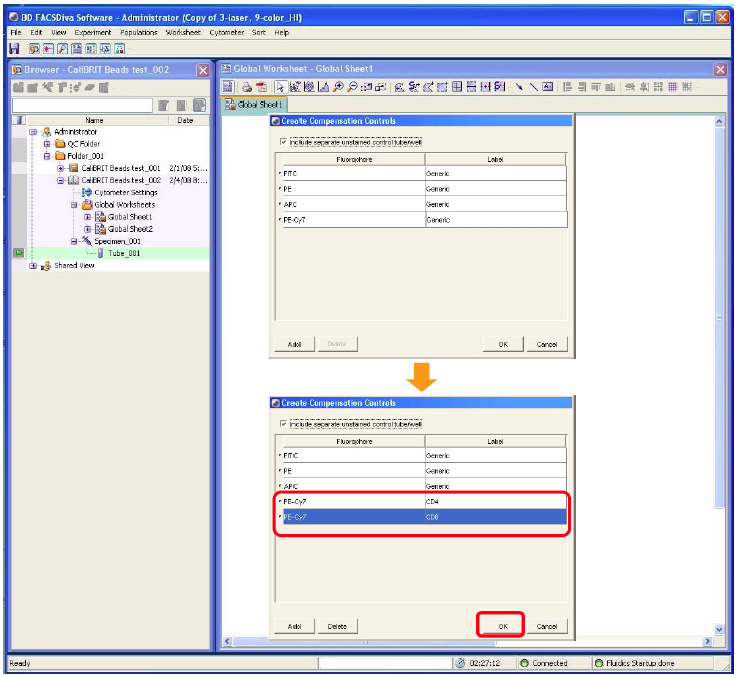736x677 pixels.
Task: Pick the Line drawing tool
Action: point(534,87)
